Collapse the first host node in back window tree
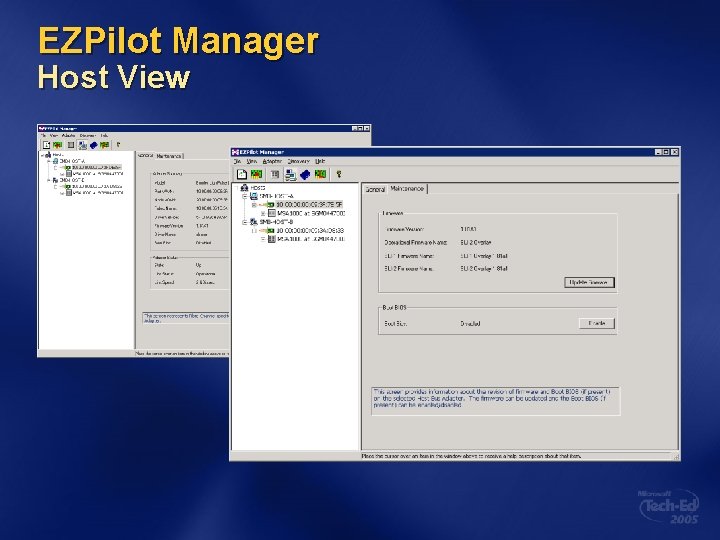This screenshot has height=540, width=720. point(49,162)
